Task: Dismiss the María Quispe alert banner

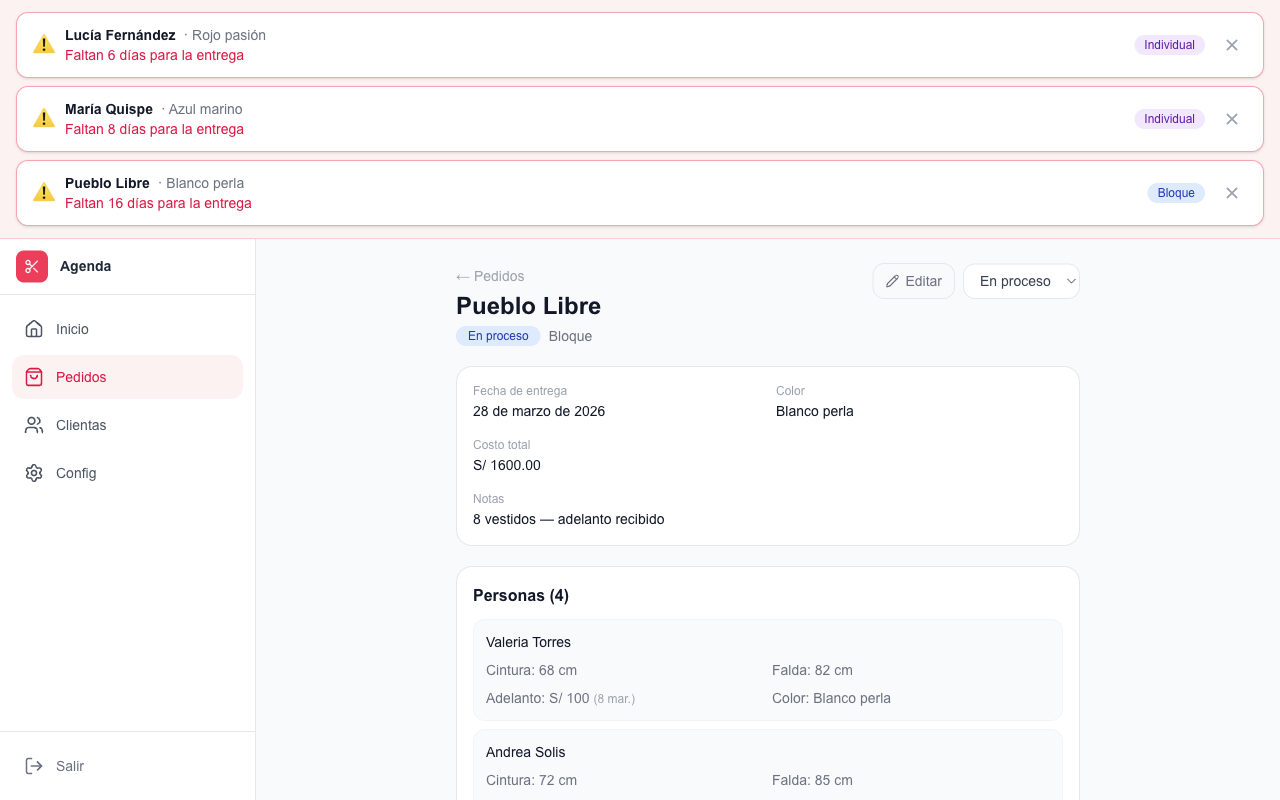Action: [x=1232, y=119]
